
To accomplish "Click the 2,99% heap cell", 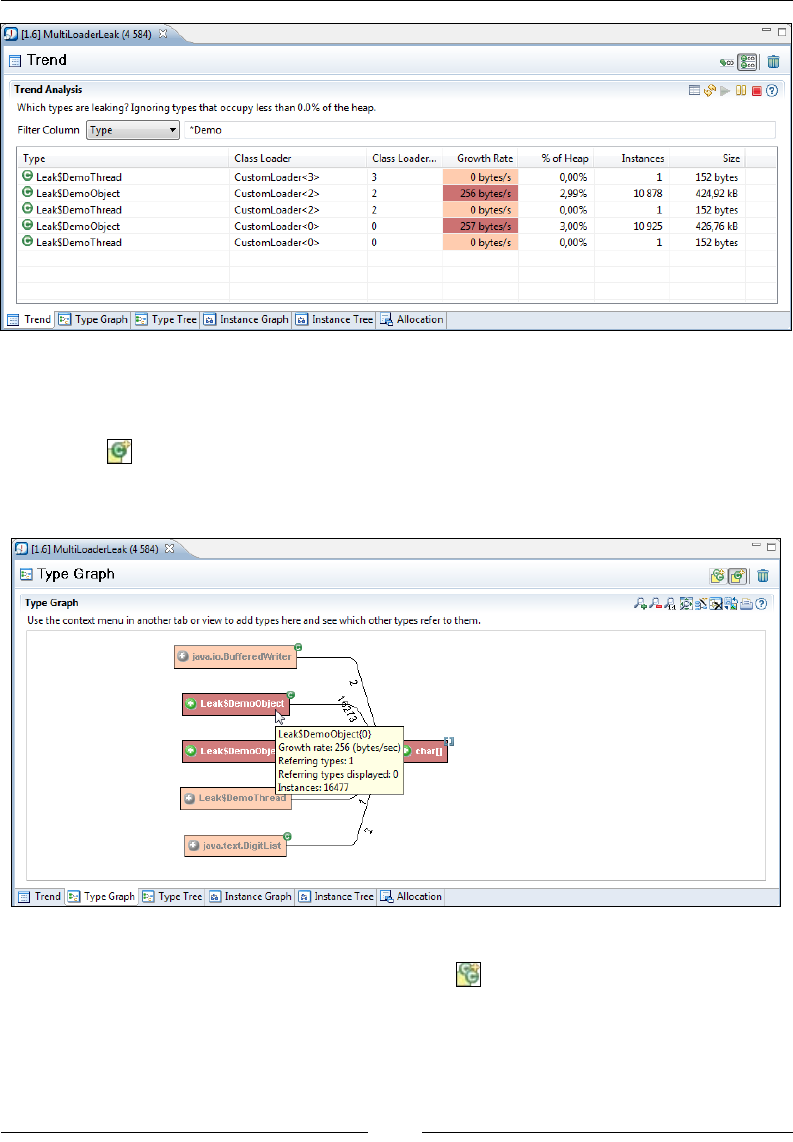I will 556,194.
